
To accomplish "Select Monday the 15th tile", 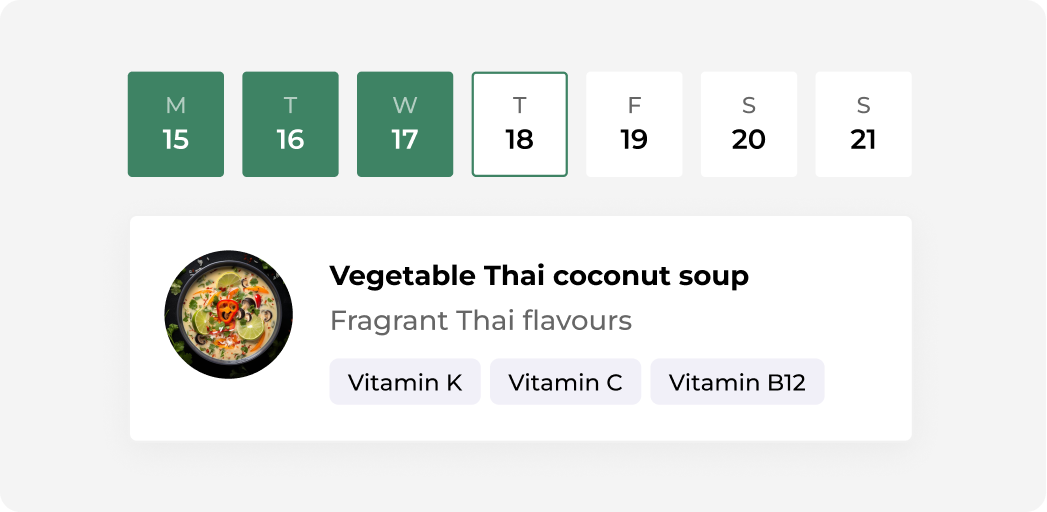I will (x=176, y=124).
